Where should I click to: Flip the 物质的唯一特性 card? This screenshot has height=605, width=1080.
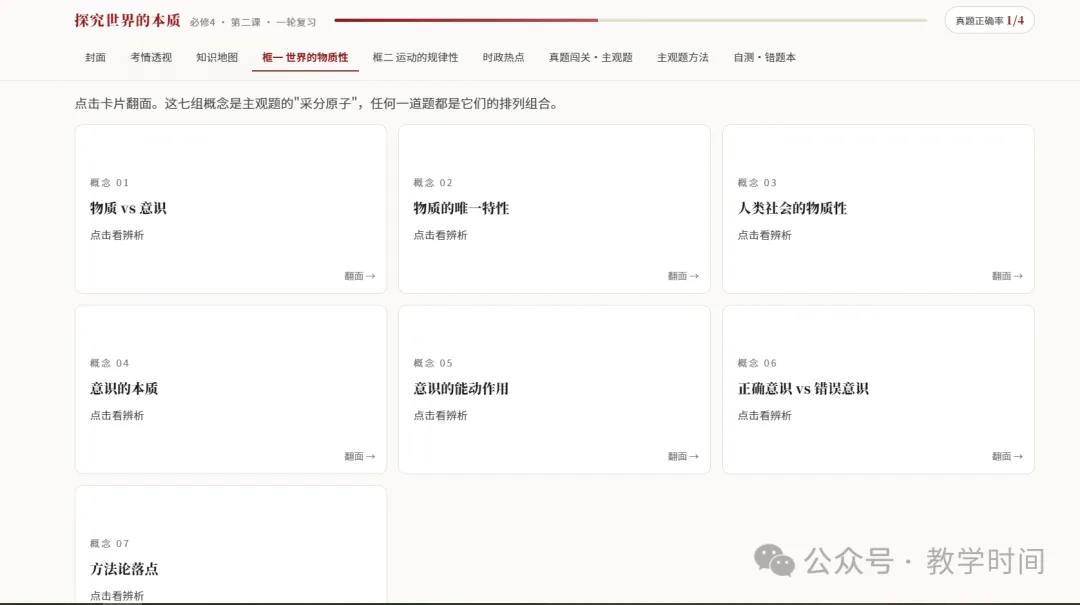(554, 209)
